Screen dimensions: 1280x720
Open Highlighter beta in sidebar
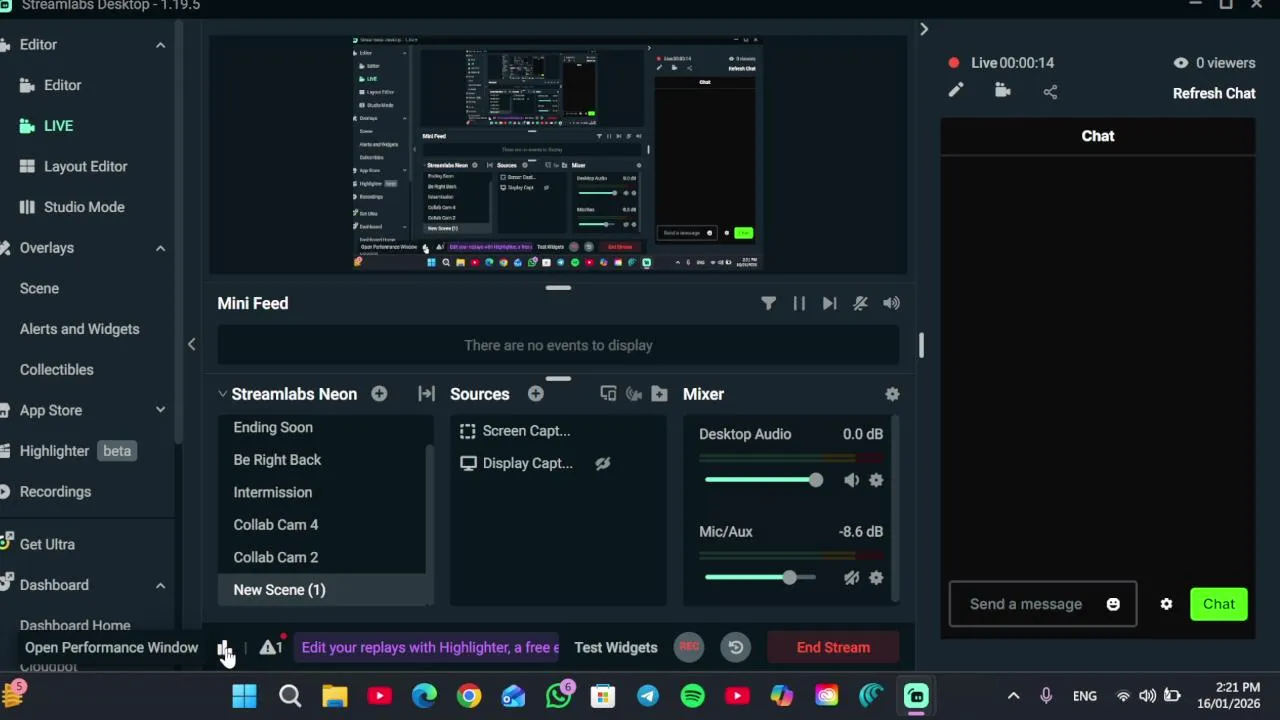tap(68, 451)
